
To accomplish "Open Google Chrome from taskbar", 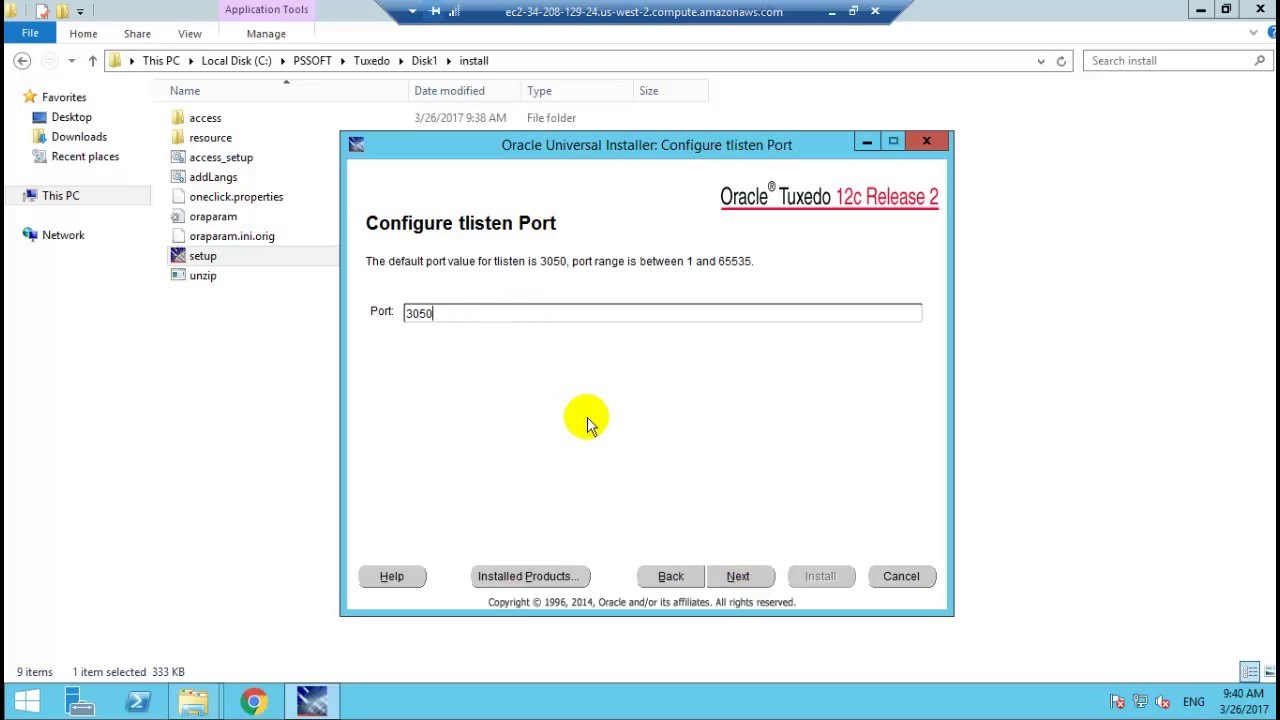I will (254, 702).
